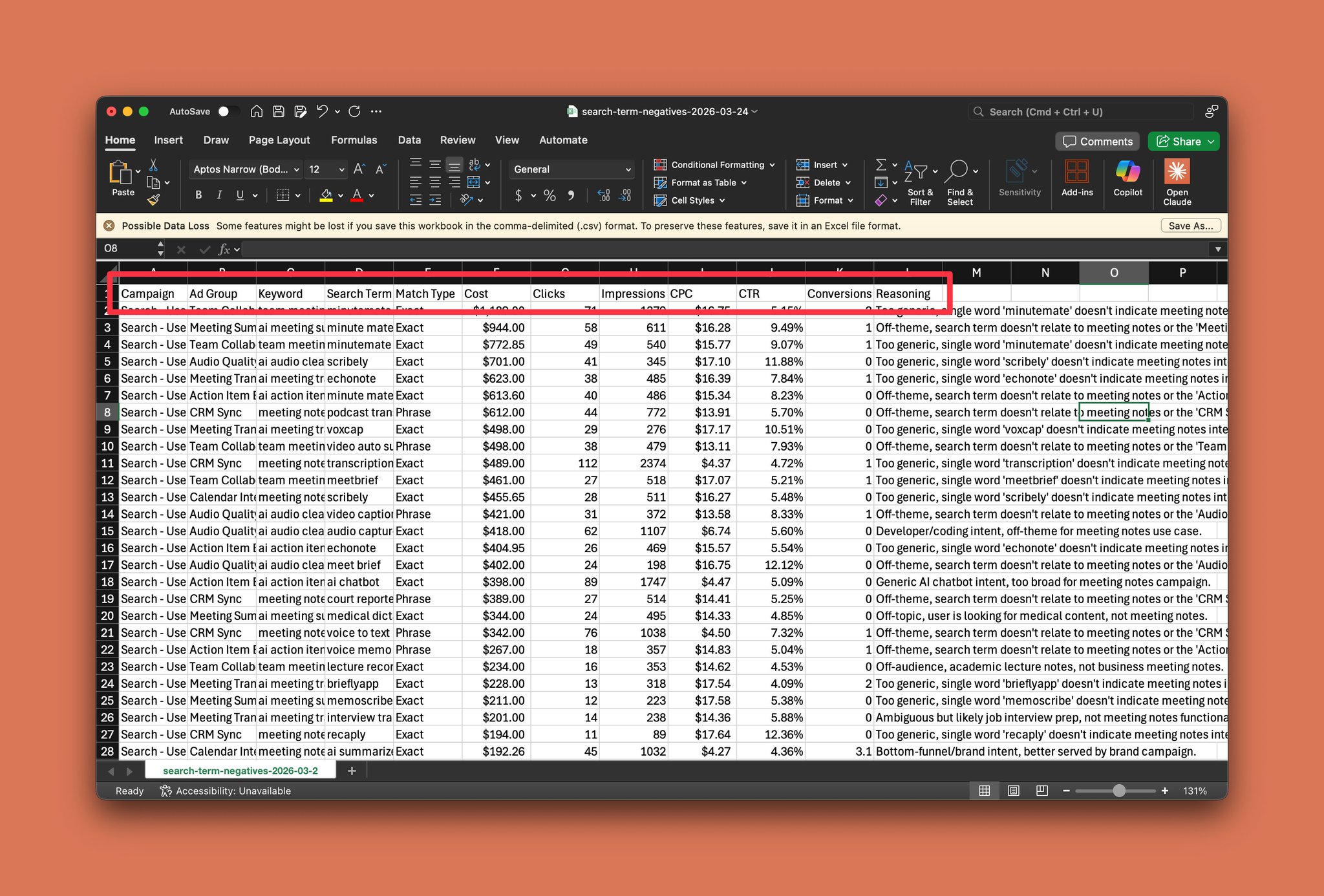This screenshot has height=896, width=1324.
Task: Click Decrease Decimal icon
Action: [x=625, y=195]
